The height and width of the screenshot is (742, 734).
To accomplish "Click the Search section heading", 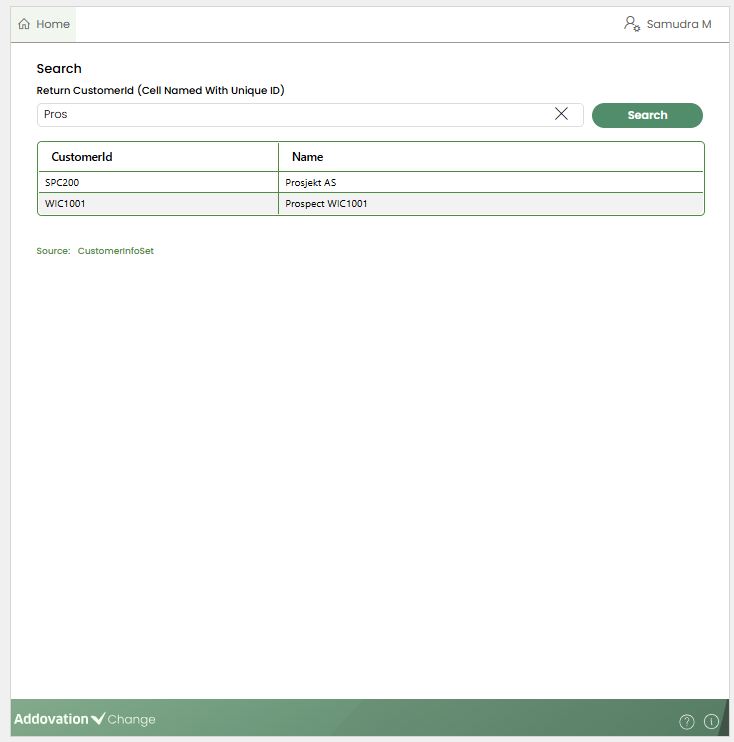I will pos(59,69).
